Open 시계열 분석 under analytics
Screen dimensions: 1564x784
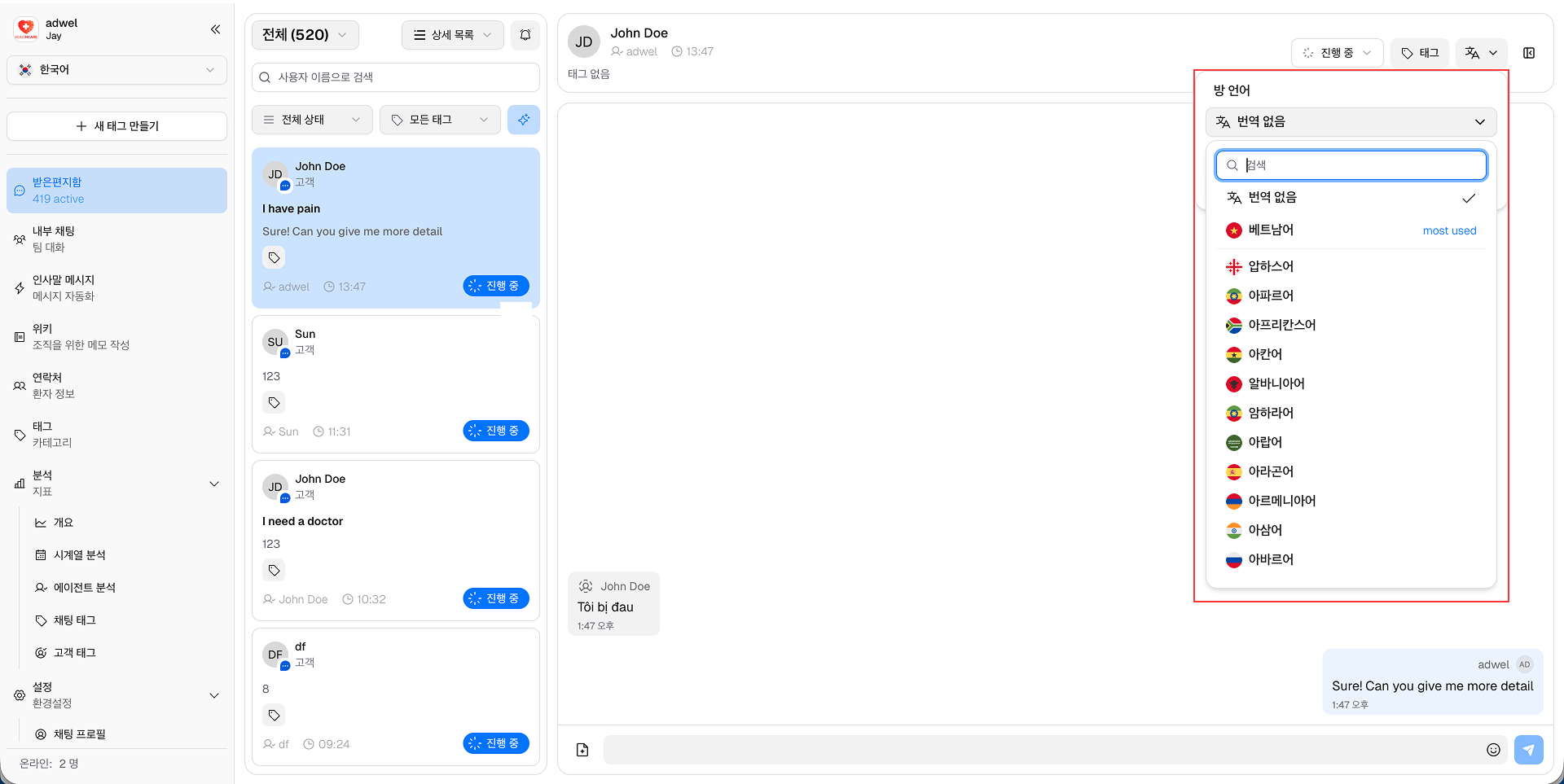click(79, 554)
